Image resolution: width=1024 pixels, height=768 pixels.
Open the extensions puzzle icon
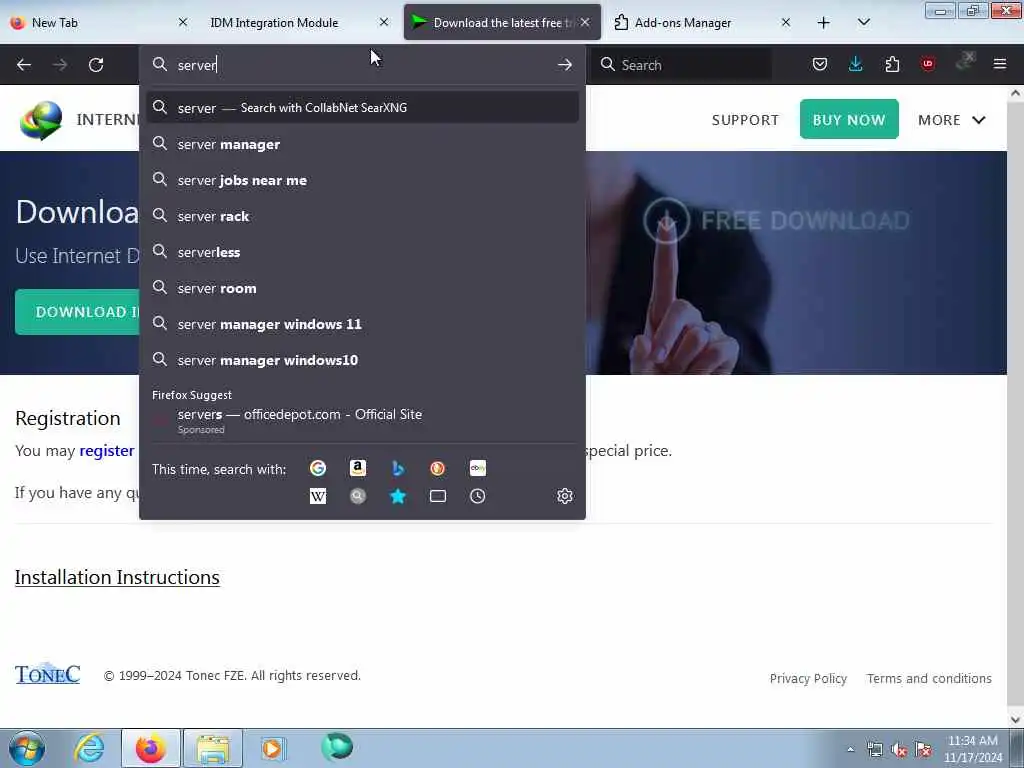(892, 64)
